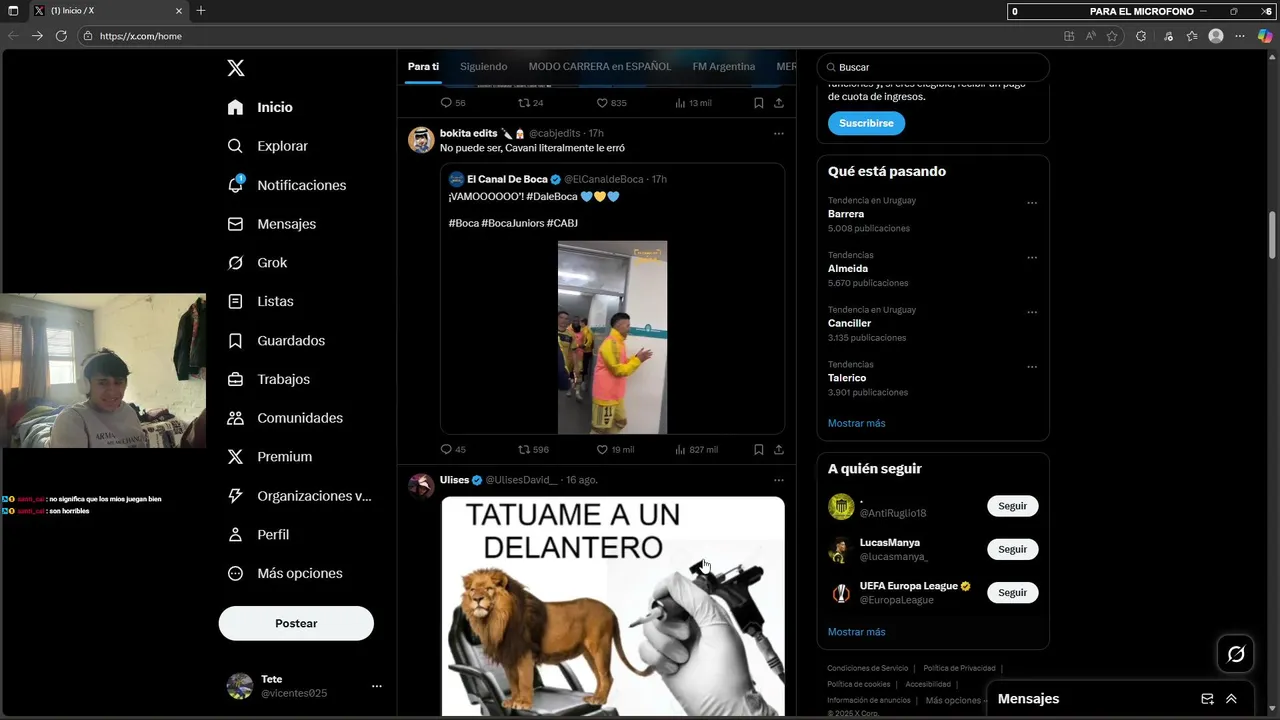1280x720 pixels.
Task: Follow LucasManya account
Action: (x=1012, y=549)
